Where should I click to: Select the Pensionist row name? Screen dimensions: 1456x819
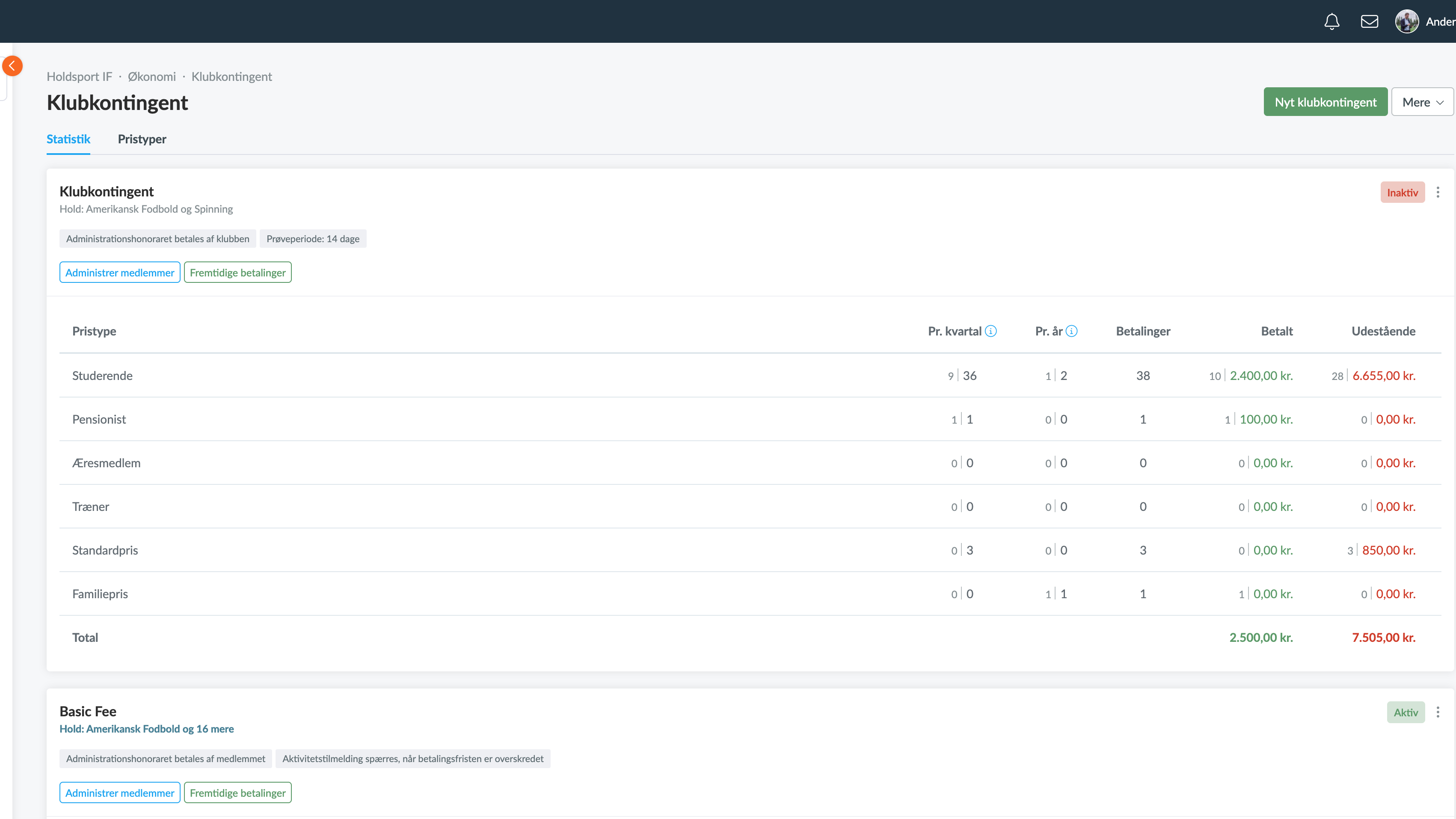click(x=99, y=419)
